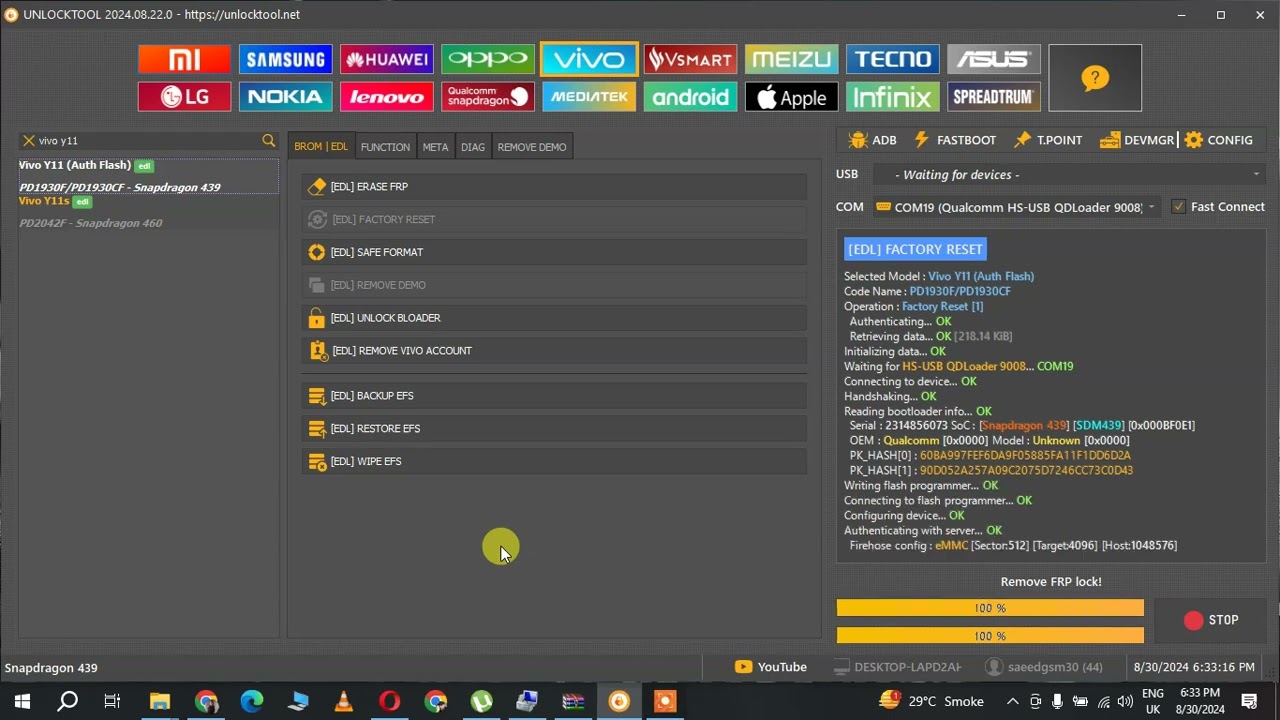This screenshot has width=1280, height=720.
Task: Switch to the FUNCTION tab
Action: pyautogui.click(x=385, y=147)
